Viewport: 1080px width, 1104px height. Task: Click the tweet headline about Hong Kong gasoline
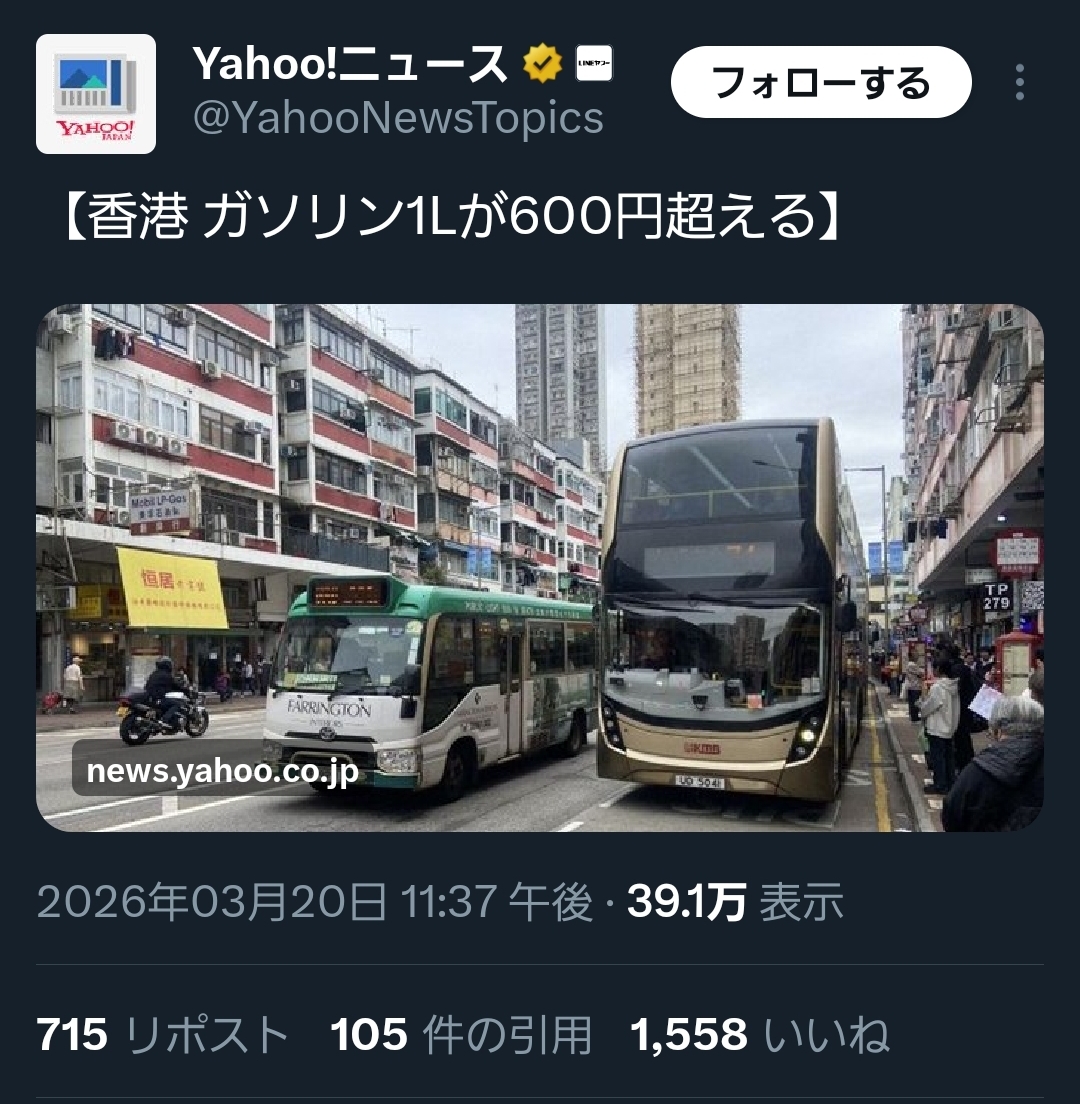click(452, 216)
